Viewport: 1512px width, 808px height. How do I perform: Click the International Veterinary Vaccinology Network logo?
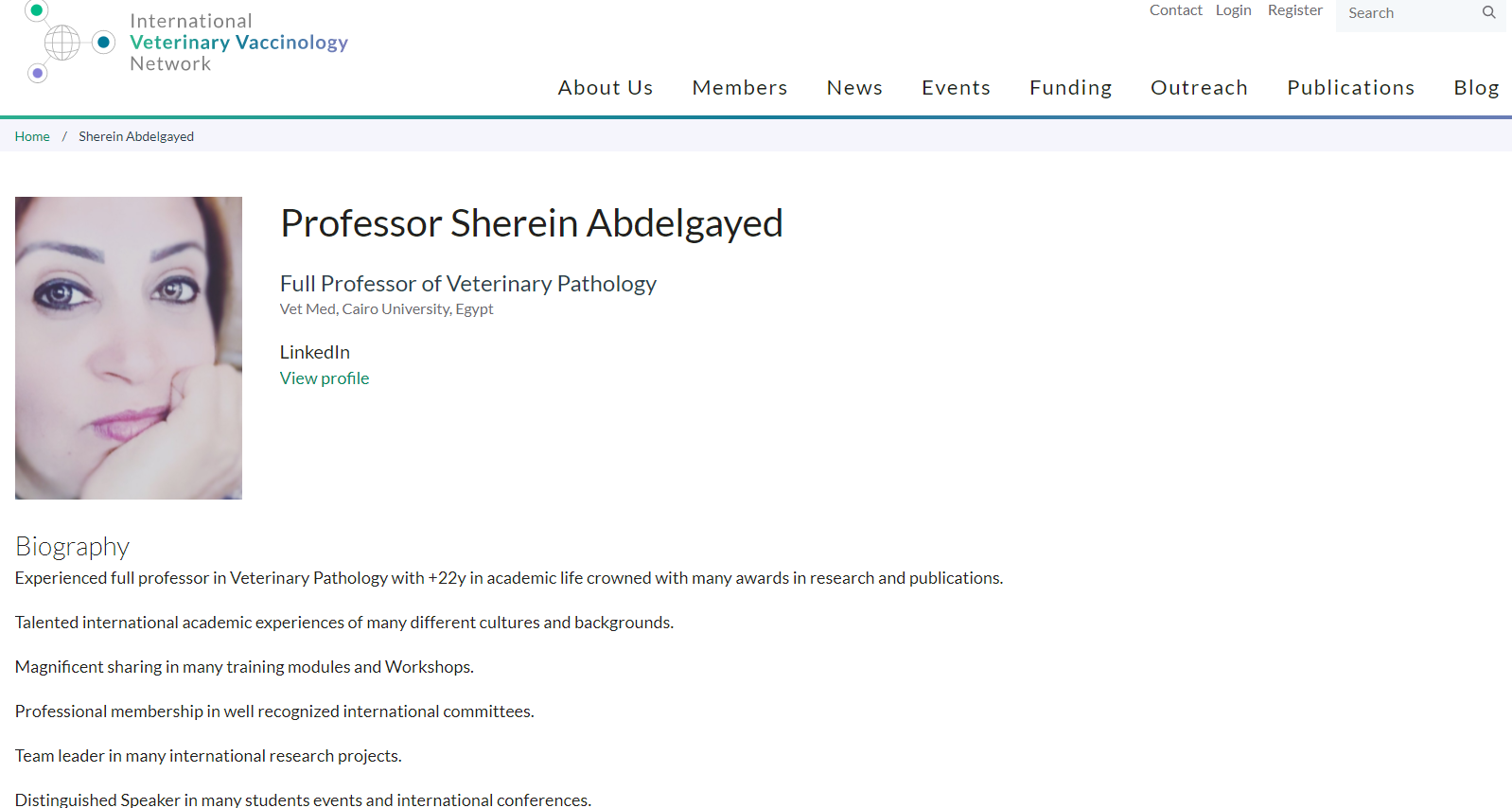click(186, 43)
